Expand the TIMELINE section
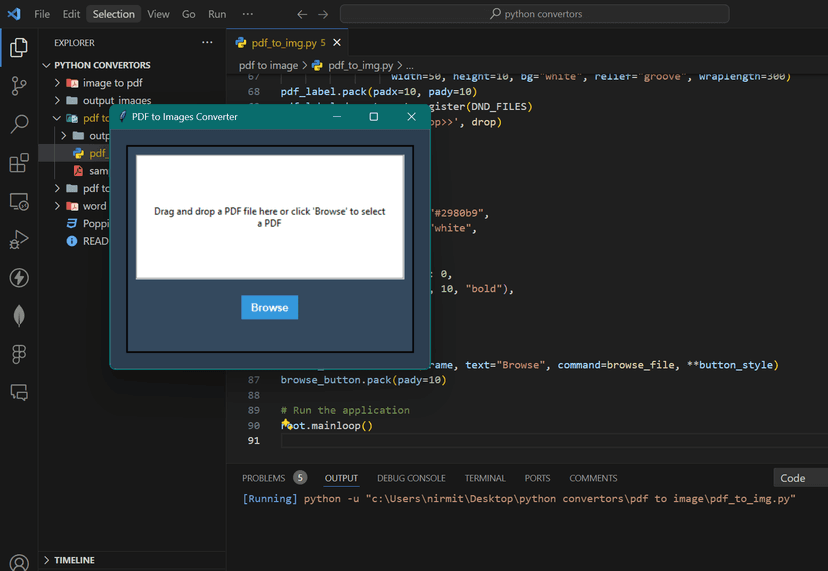 pos(74,560)
